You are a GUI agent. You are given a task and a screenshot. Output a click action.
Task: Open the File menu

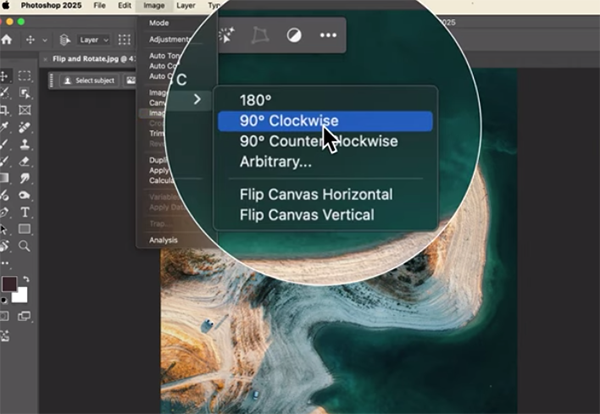[x=99, y=5]
